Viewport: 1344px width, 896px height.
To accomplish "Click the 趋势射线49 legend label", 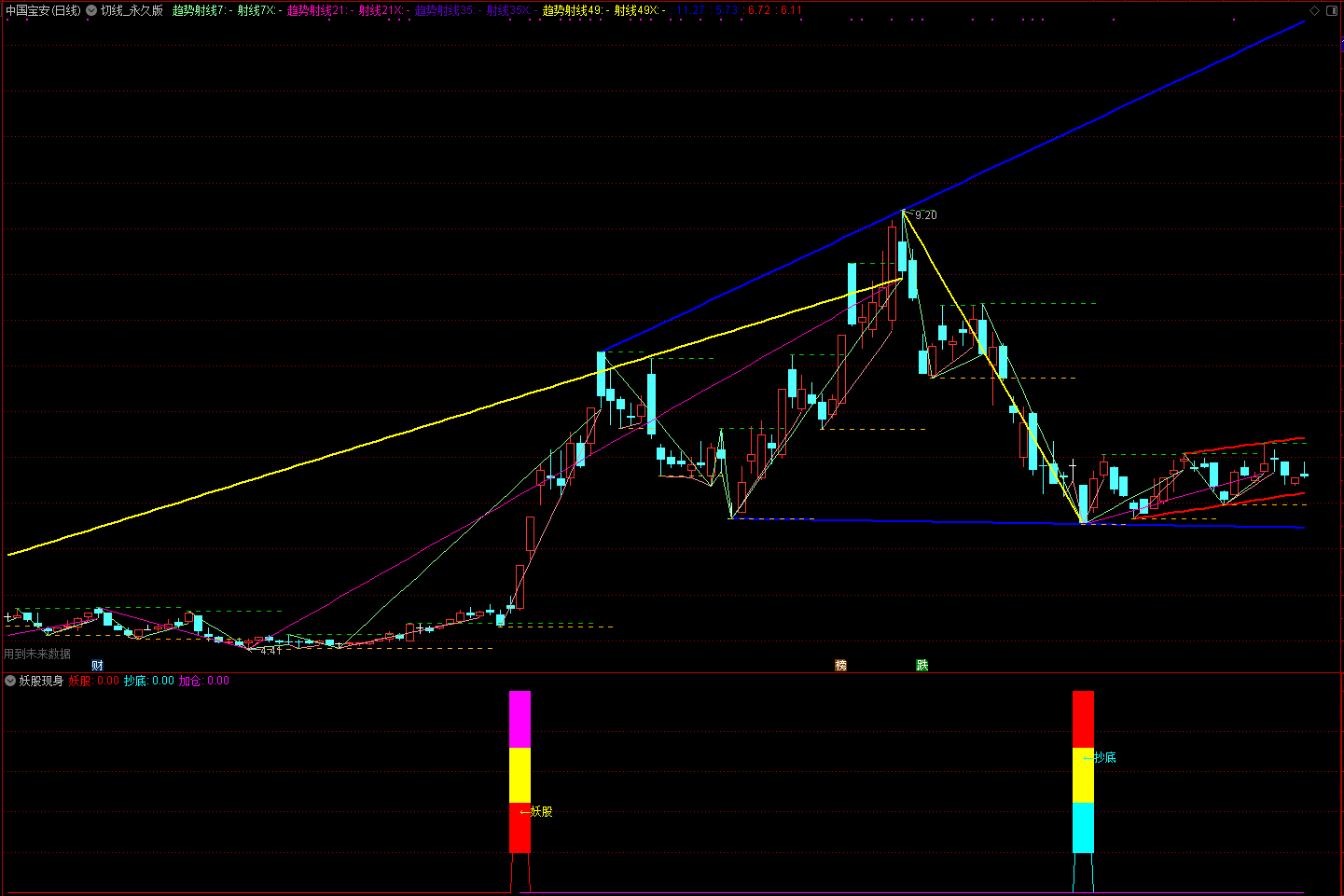I will 575,11.
